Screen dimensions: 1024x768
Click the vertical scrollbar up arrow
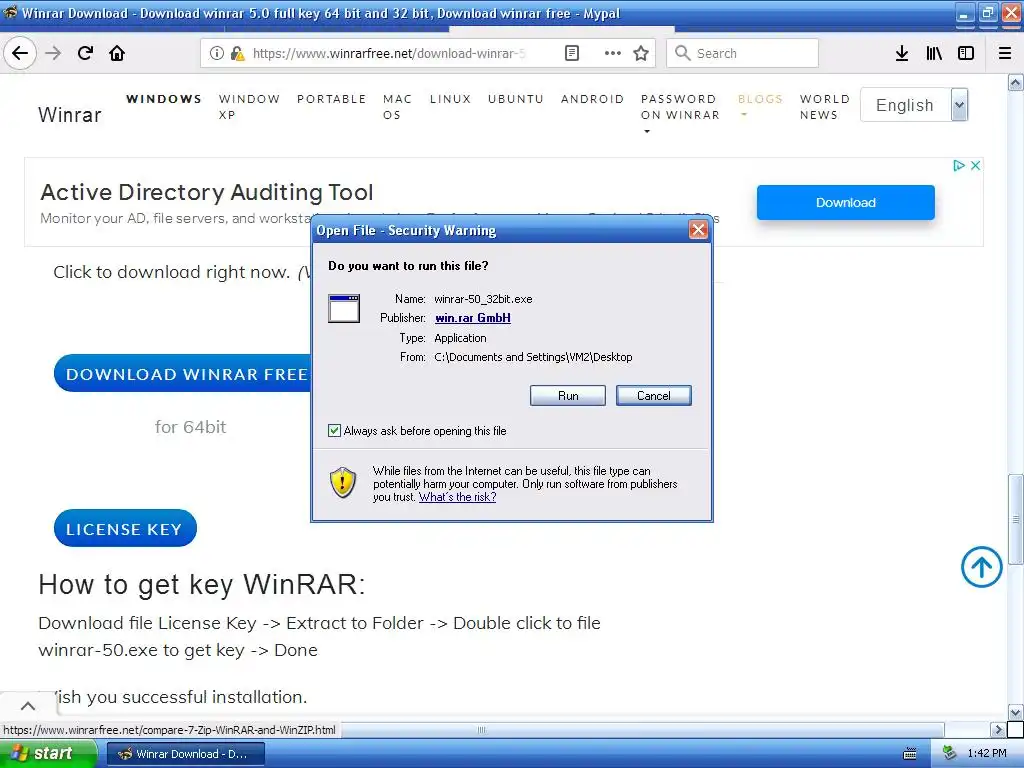pyautogui.click(x=1016, y=82)
